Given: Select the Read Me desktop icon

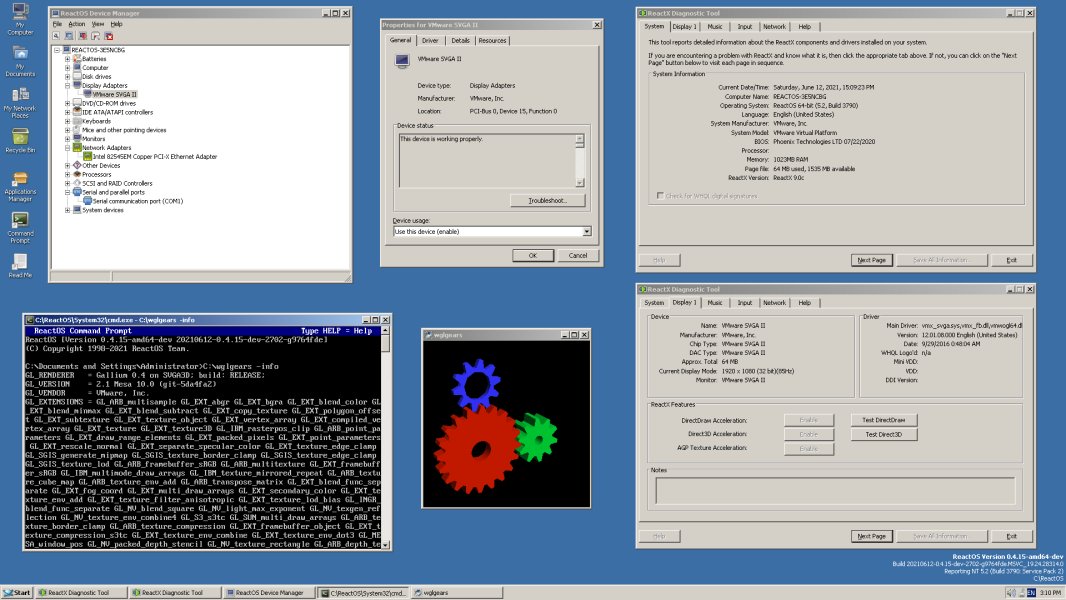Looking at the screenshot, I should pos(20,266).
